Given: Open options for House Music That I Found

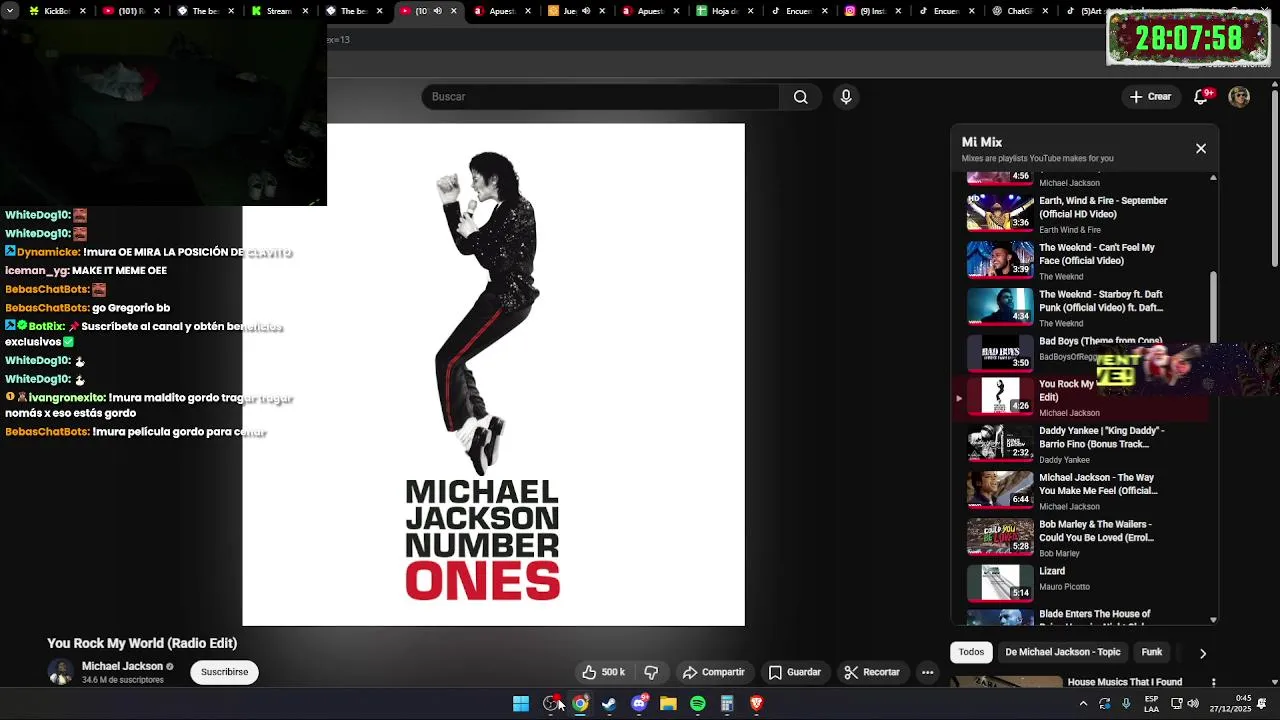Looking at the screenshot, I should (1213, 682).
